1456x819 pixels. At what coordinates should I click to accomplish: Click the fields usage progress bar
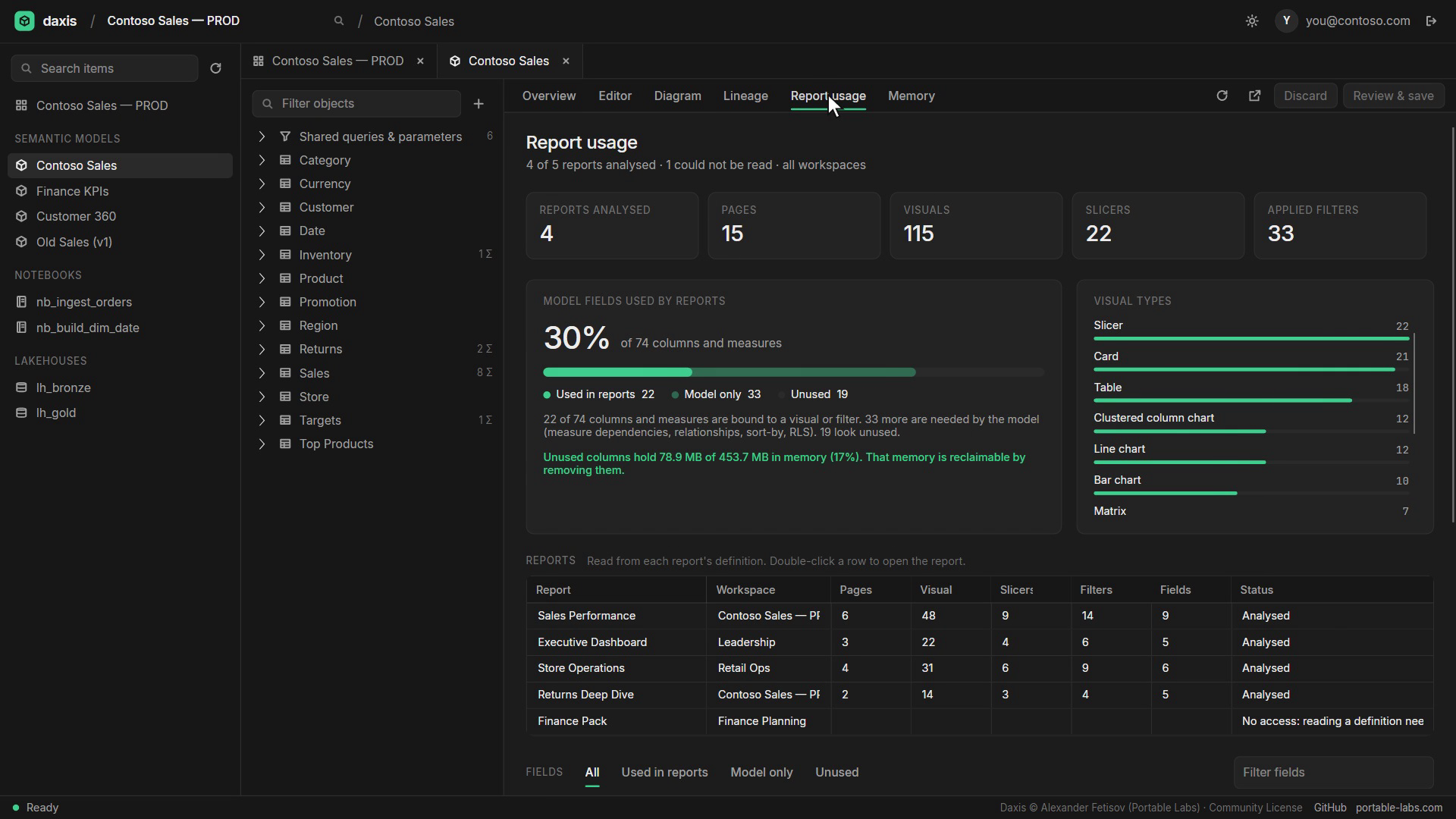click(x=793, y=372)
